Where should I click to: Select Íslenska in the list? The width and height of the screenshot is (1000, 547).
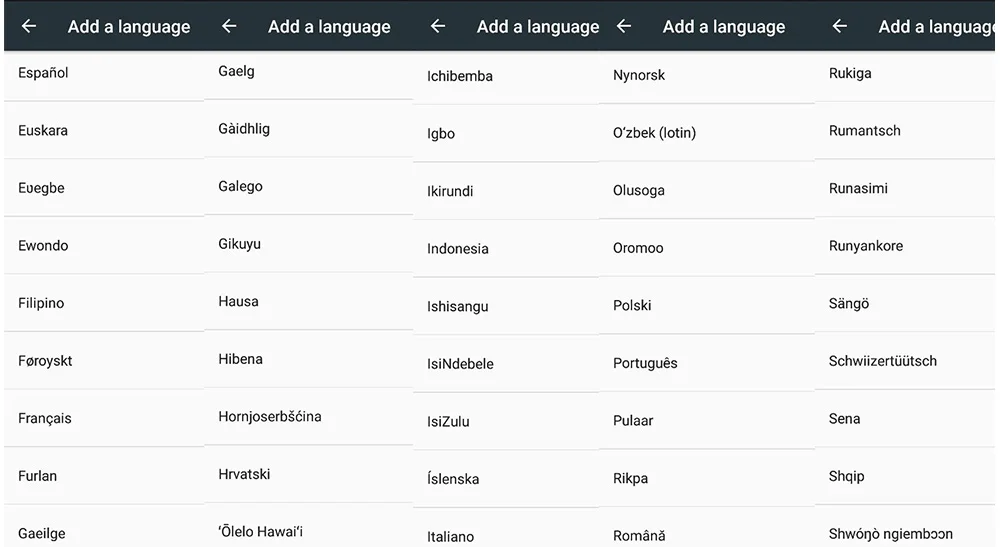(x=453, y=479)
